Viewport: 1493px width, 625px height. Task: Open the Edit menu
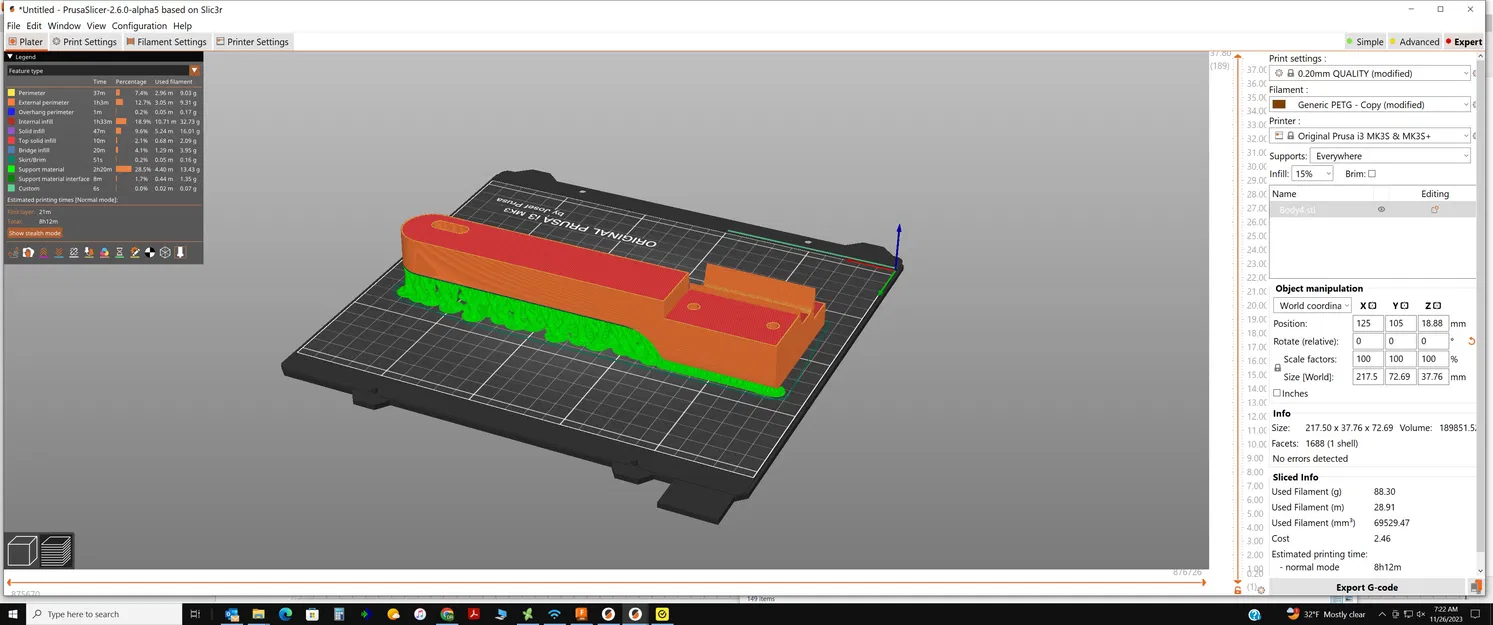34,26
